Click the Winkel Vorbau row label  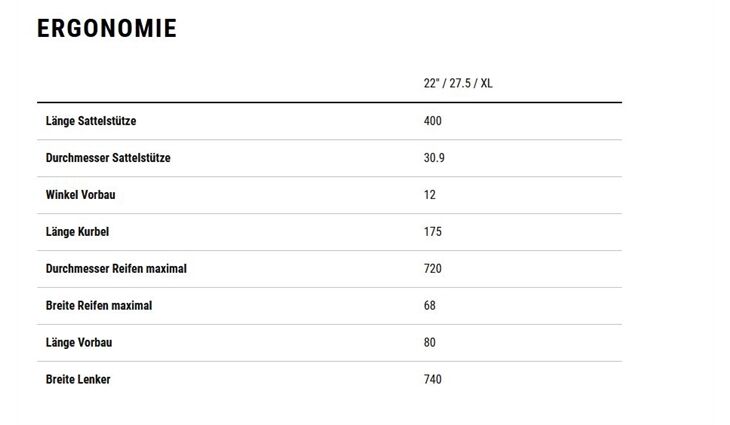click(81, 195)
